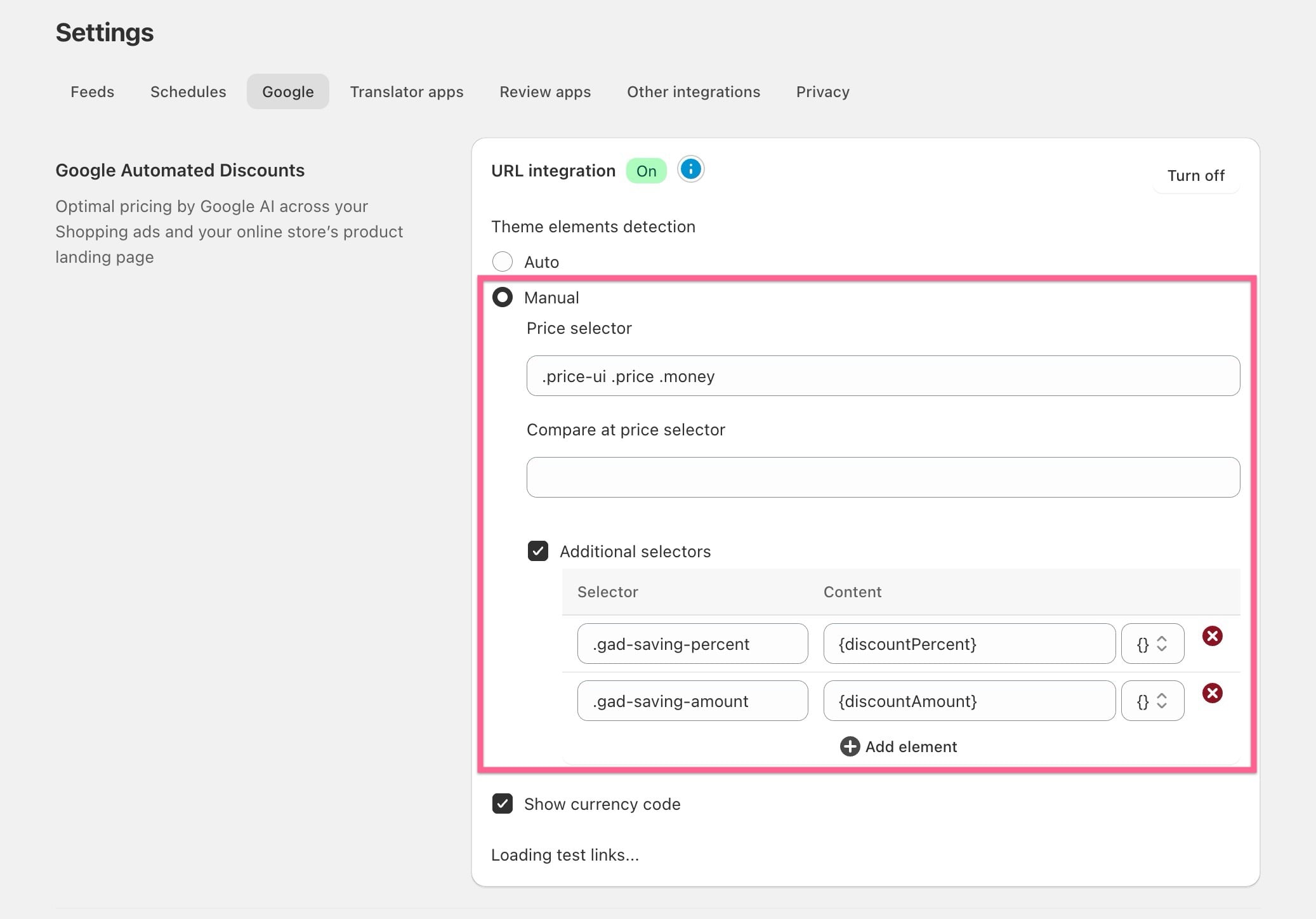Switch to the Feeds tab
Viewport: 1316px width, 919px height.
coord(92,91)
